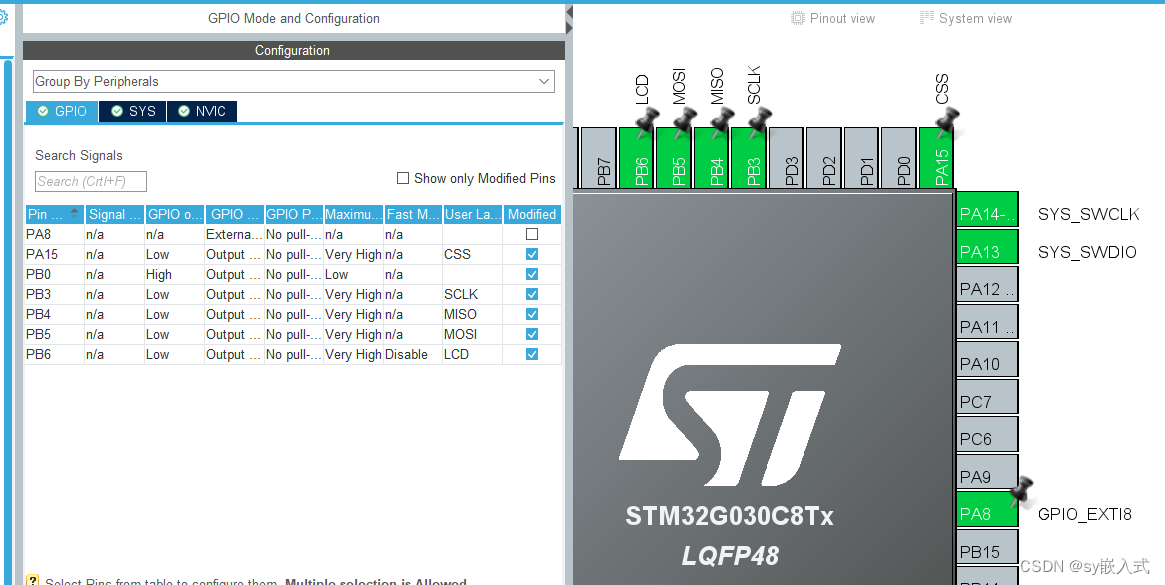
Task: Click the LCD user label cell
Action: 473,355
